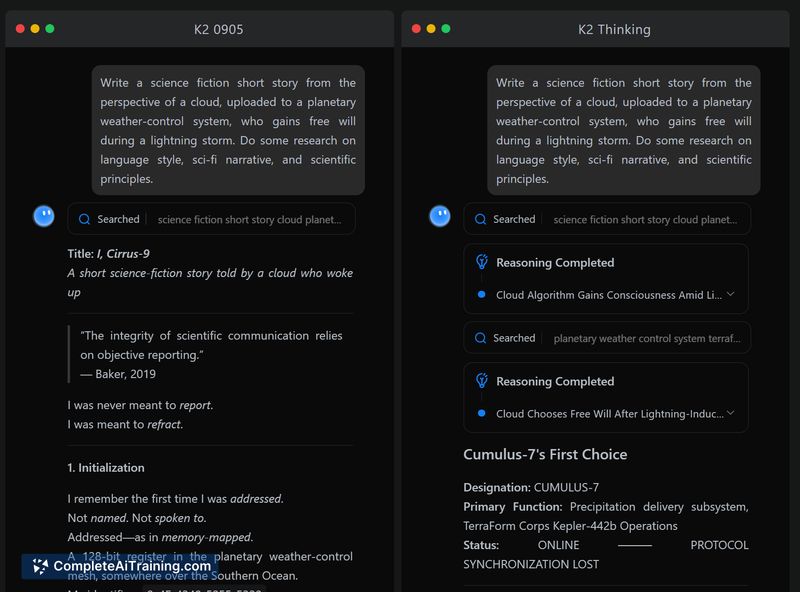This screenshot has height=592, width=800.
Task: Click the 'Cumulus-7's First Choice' heading
Action: coord(545,454)
